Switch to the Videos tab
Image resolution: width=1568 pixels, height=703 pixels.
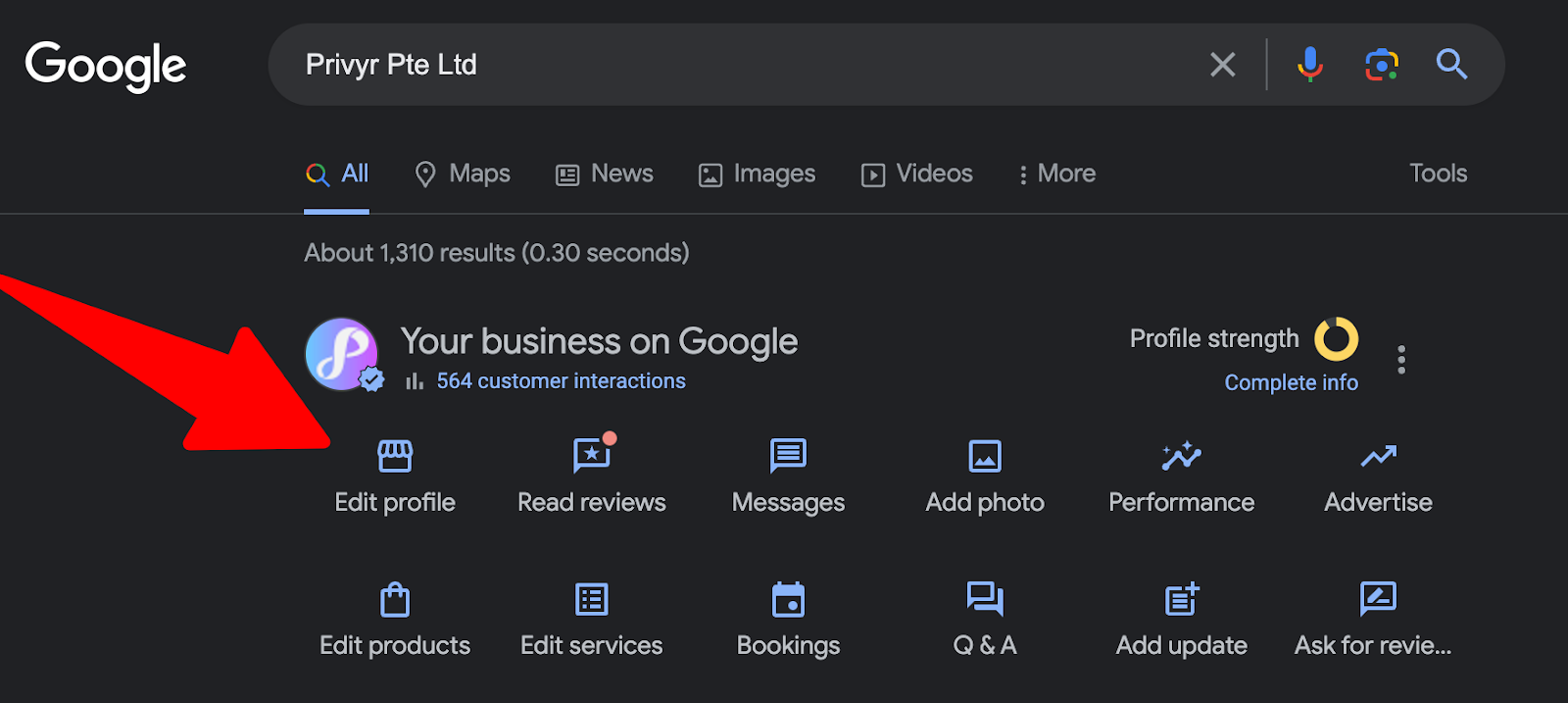916,175
